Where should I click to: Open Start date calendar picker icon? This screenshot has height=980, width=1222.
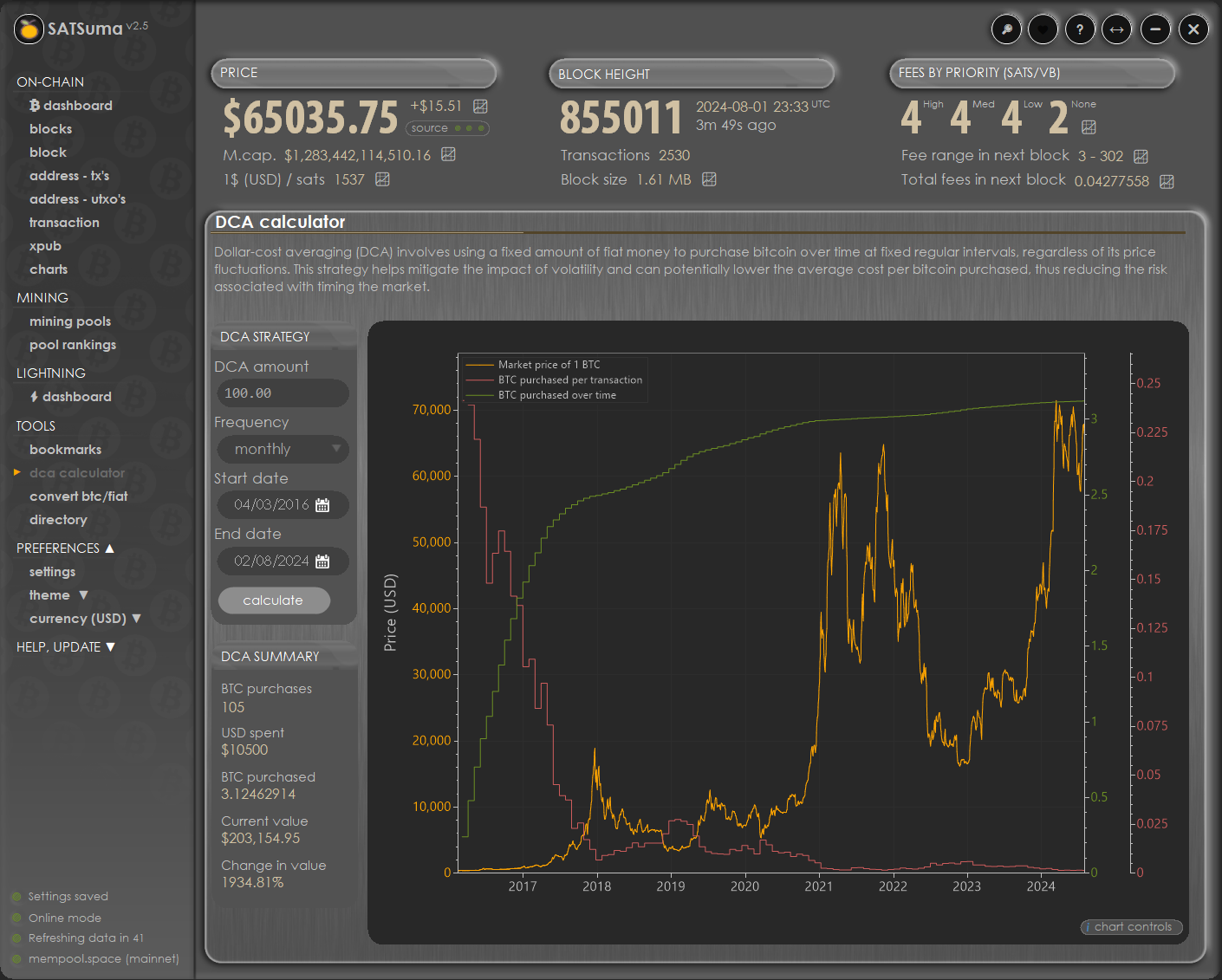322,505
